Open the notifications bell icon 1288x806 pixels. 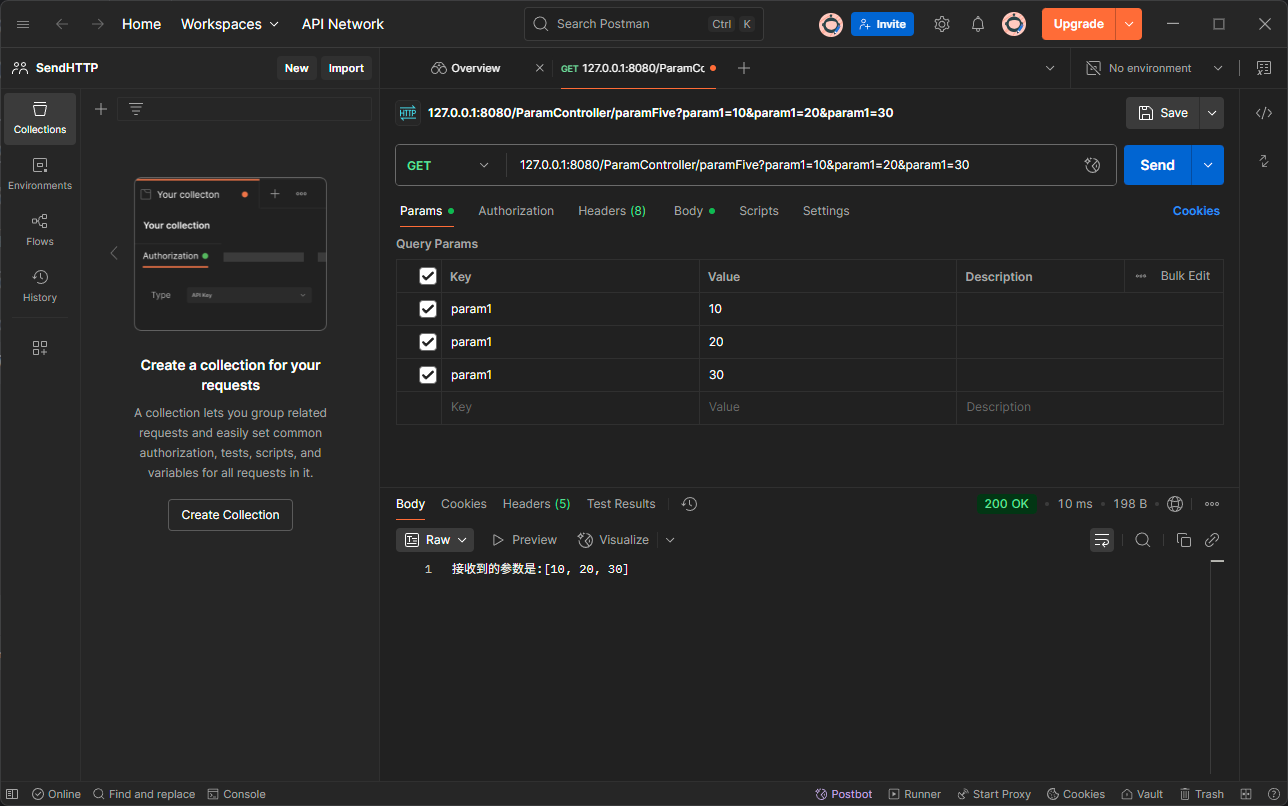(978, 24)
